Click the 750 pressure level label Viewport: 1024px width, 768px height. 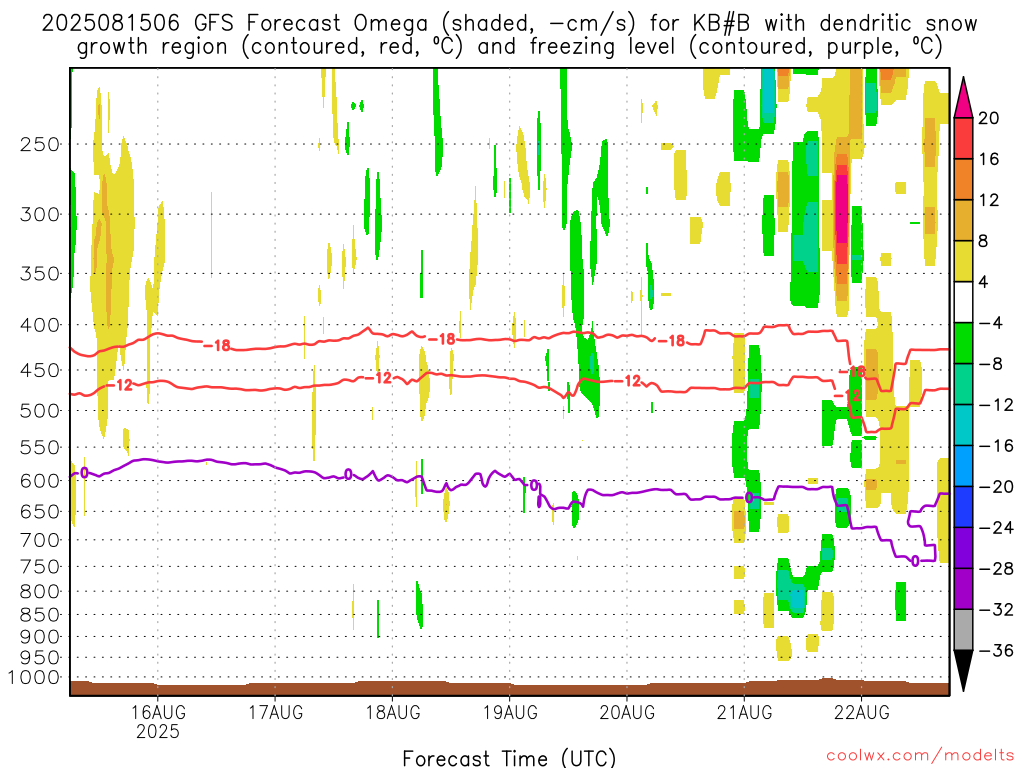pyautogui.click(x=40, y=567)
